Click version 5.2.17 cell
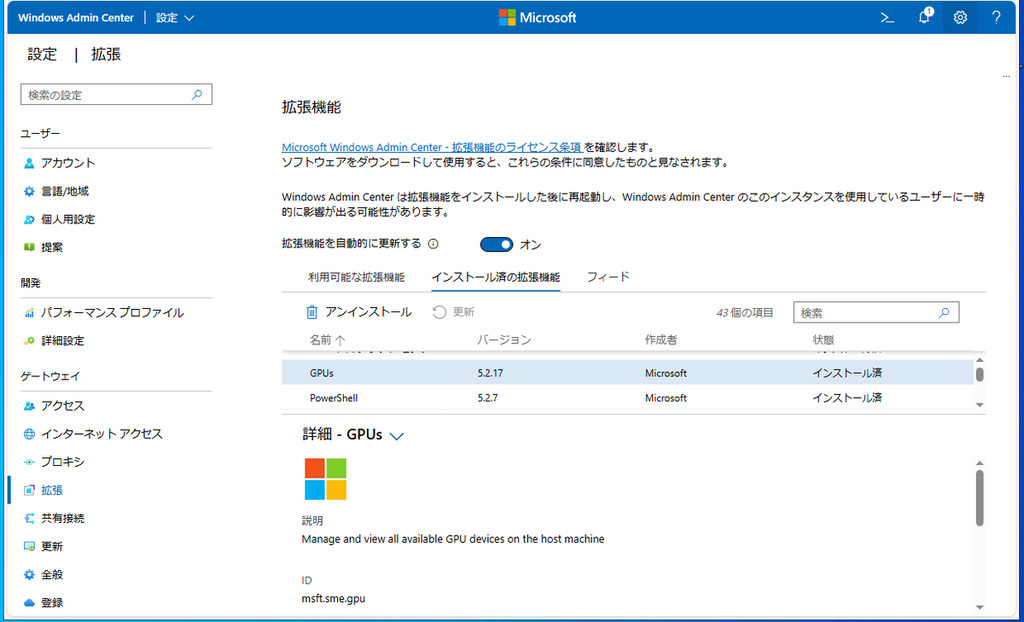Viewport: 1024px width, 622px height. (490, 373)
